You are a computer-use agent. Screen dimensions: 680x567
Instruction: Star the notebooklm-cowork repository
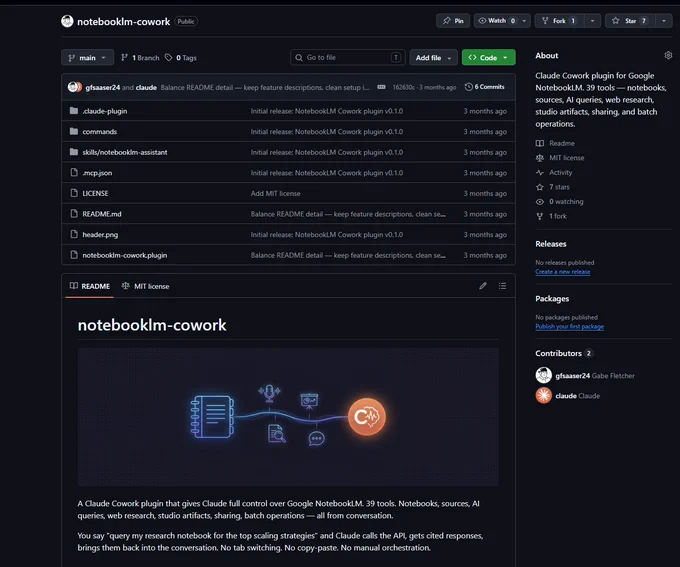(x=630, y=21)
